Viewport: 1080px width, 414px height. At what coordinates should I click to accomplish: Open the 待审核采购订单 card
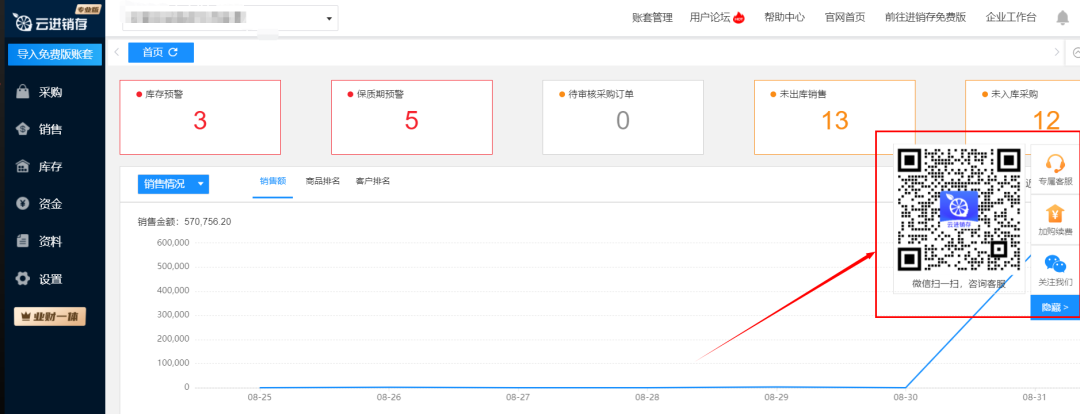pyautogui.click(x=623, y=117)
